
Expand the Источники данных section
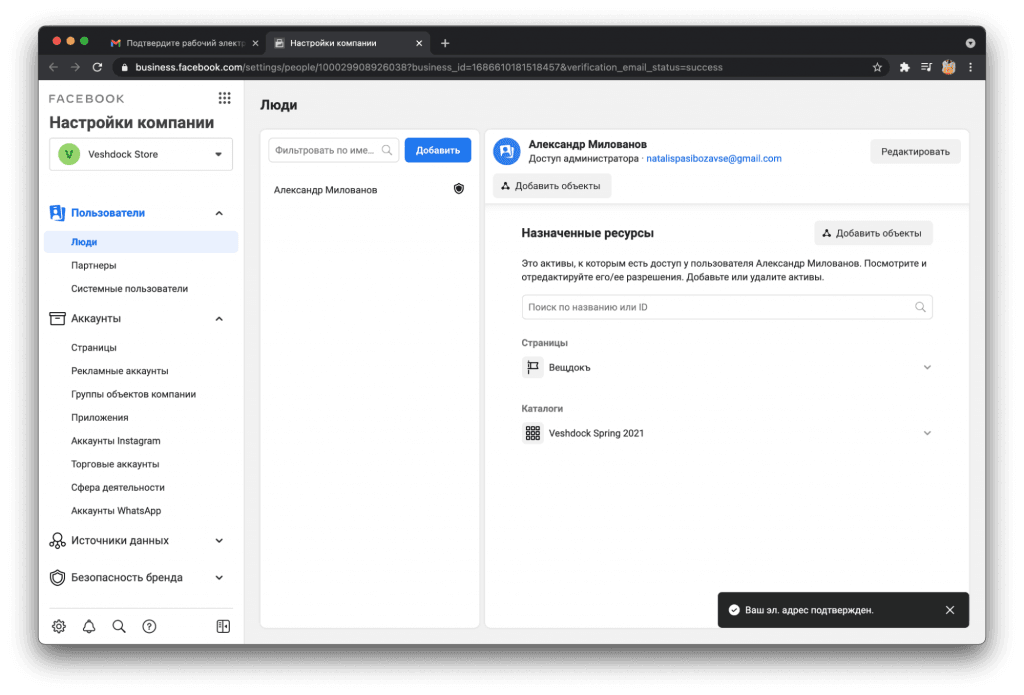[x=219, y=541]
